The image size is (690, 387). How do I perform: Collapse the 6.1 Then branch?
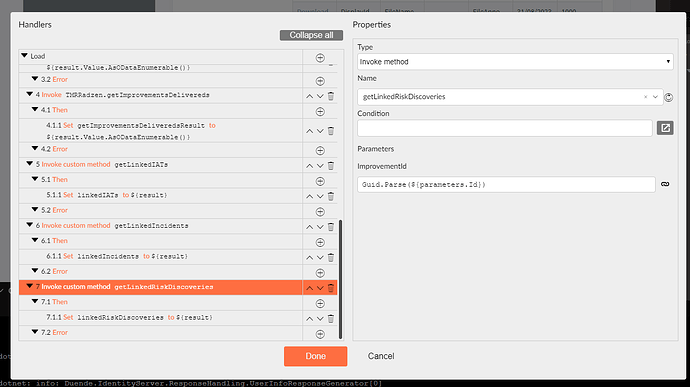point(35,240)
